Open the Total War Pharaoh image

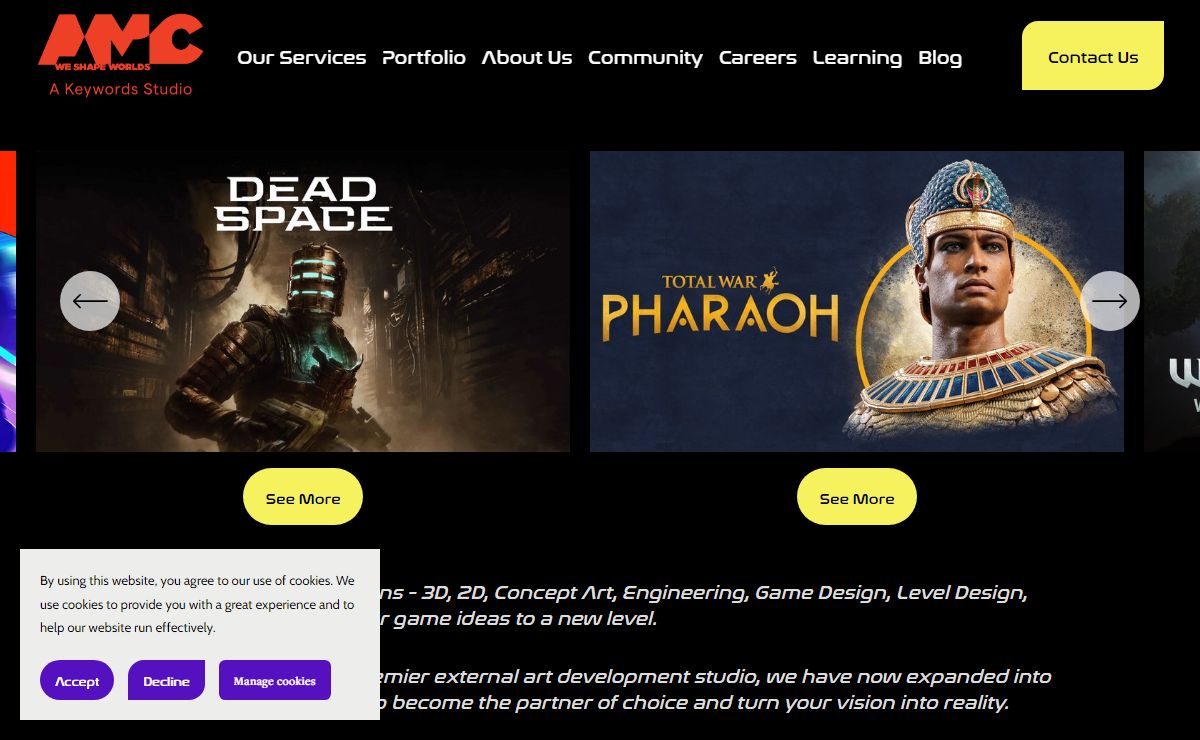pos(857,301)
